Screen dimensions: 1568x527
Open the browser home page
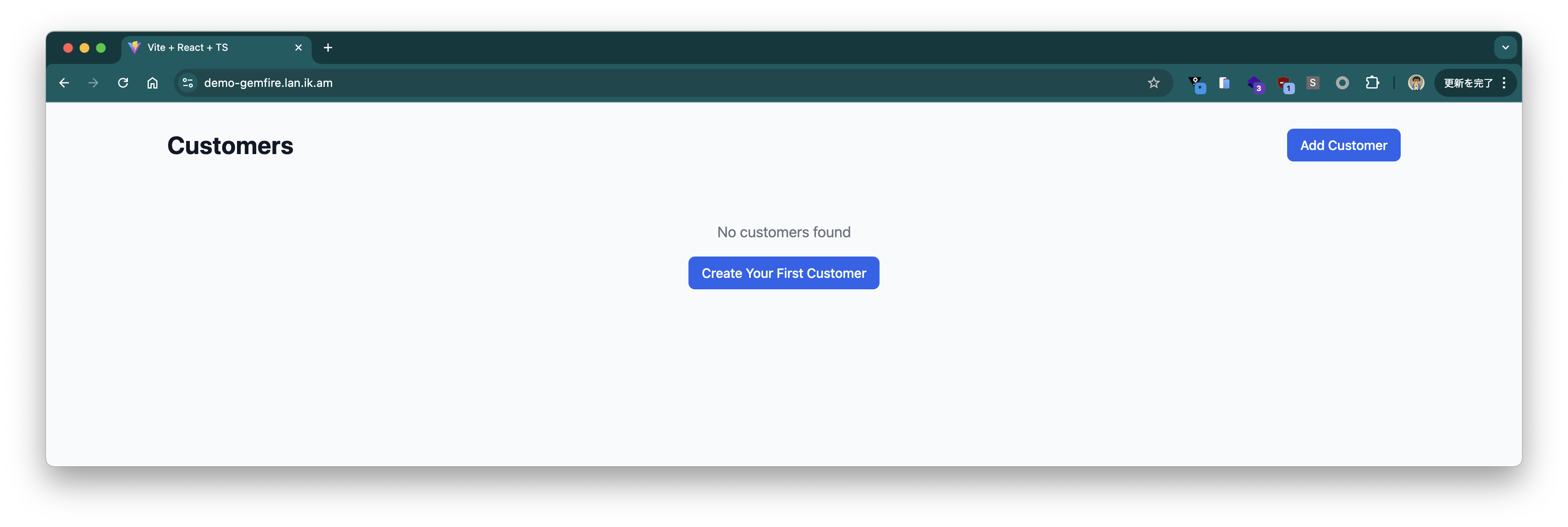click(x=153, y=83)
